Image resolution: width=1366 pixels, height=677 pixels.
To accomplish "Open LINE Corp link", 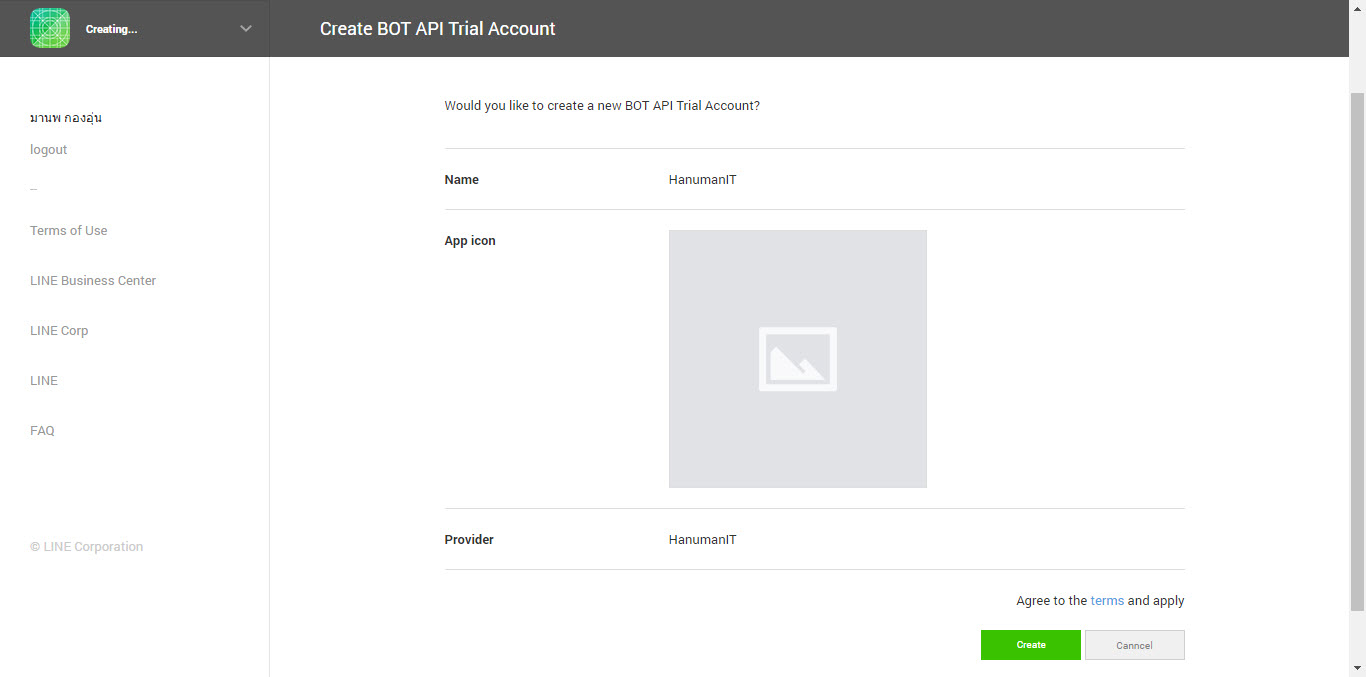I will click(59, 331).
